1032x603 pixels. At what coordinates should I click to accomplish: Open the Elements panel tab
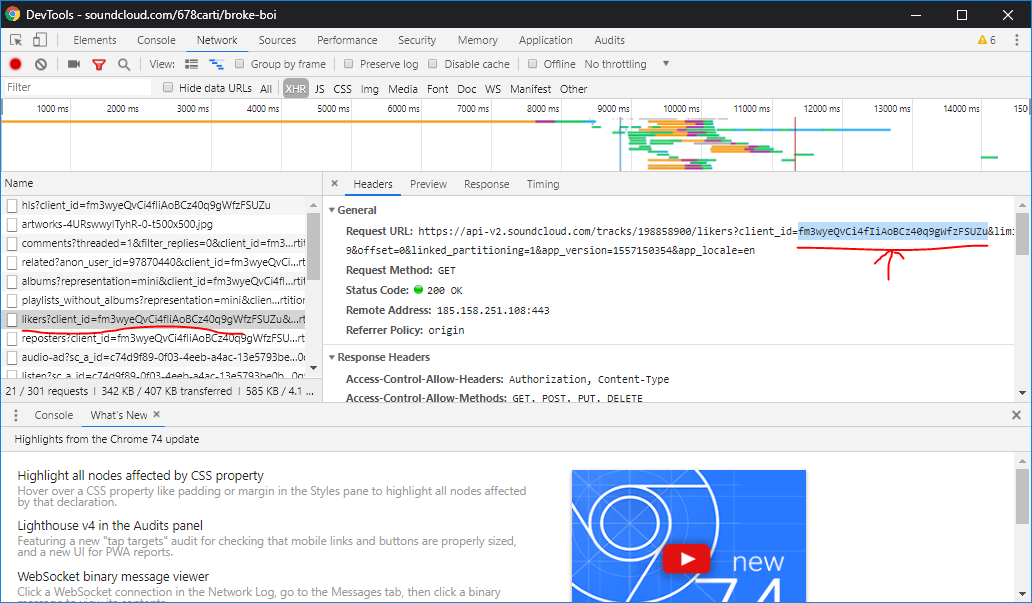tap(95, 40)
